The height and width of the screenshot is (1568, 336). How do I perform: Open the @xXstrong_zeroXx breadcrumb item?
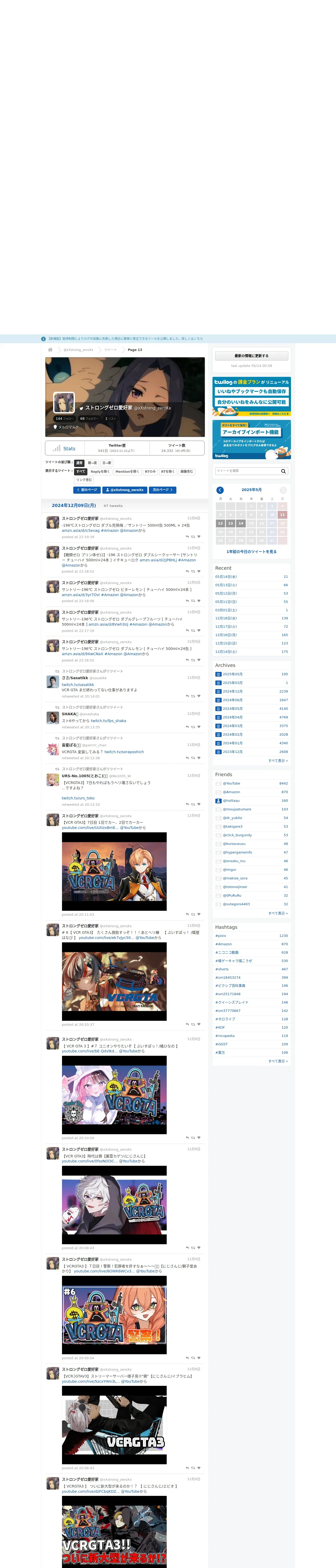coord(79,350)
